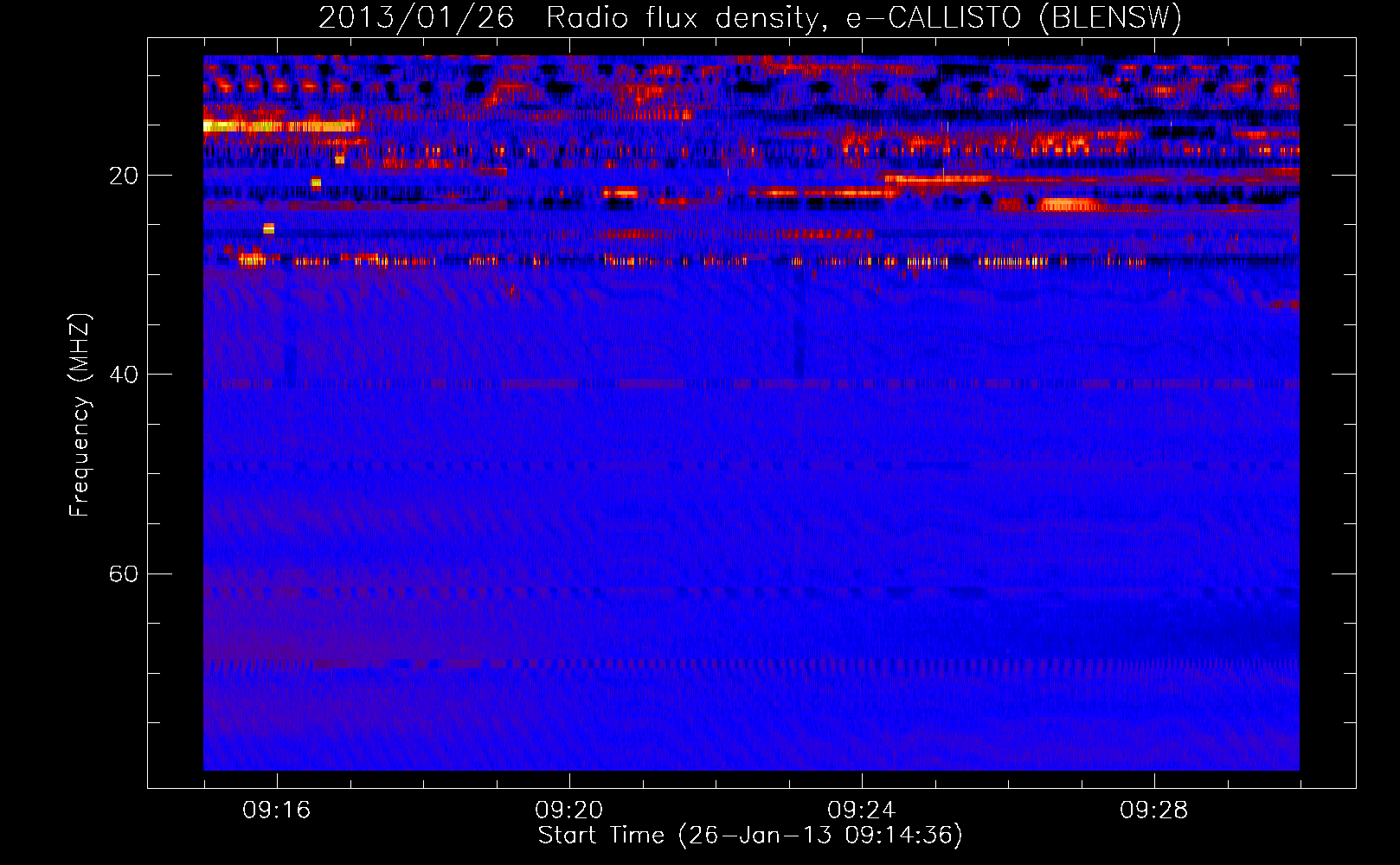Image resolution: width=1400 pixels, height=865 pixels.
Task: Click the plot title '2013/01/26 Radio flux density'
Action: tap(749, 17)
